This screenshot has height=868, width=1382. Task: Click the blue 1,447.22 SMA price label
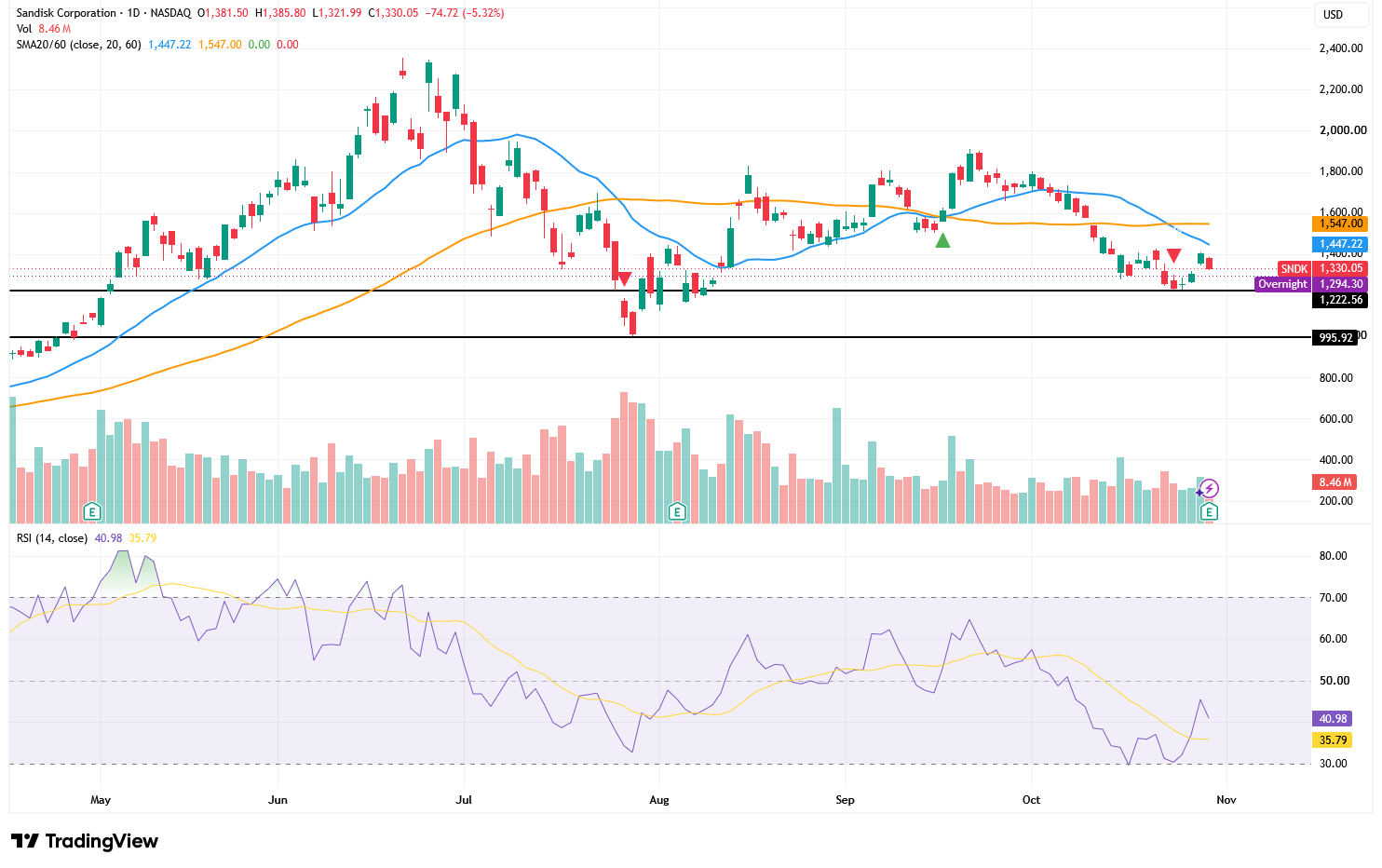click(1340, 244)
